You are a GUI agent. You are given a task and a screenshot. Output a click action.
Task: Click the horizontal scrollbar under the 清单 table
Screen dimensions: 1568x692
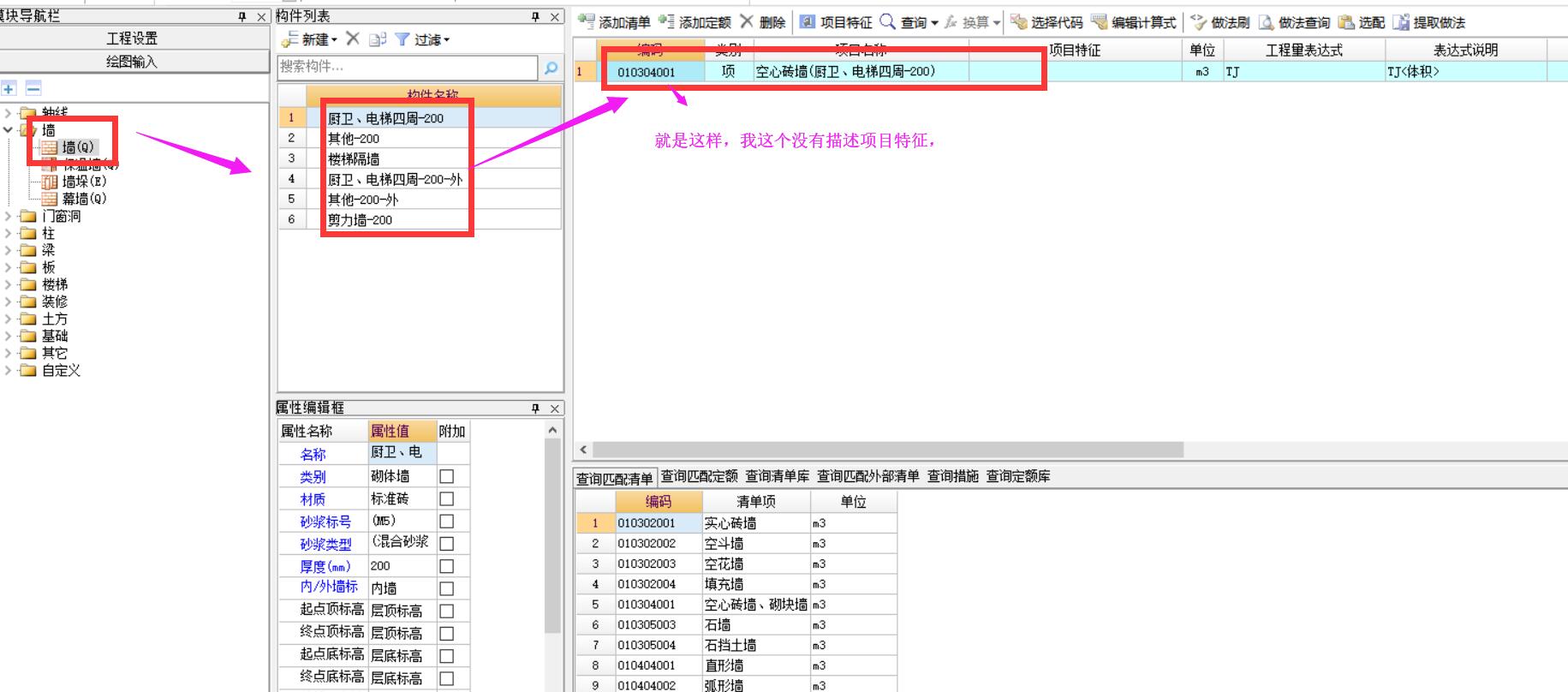pyautogui.click(x=888, y=450)
